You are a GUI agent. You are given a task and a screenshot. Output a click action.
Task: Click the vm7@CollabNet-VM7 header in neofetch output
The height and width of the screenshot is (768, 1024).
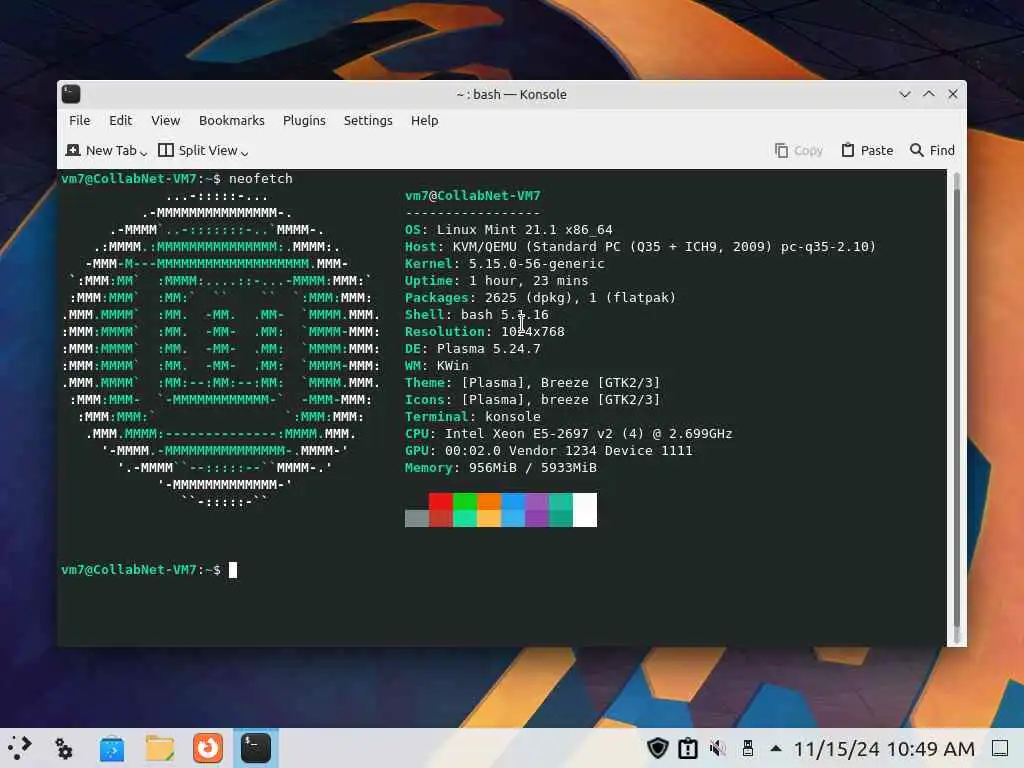coord(473,196)
